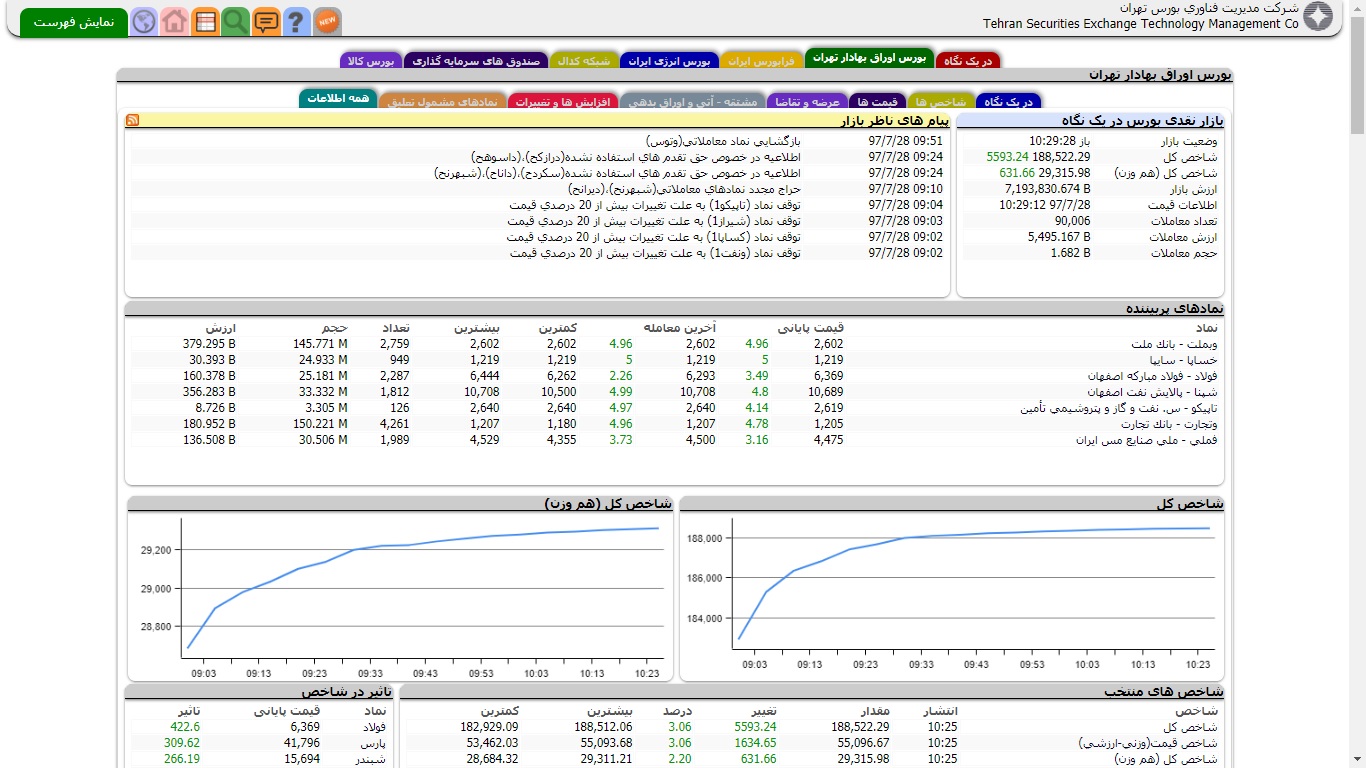Select the همه اطلاعات sub-tab
The height and width of the screenshot is (768, 1366).
tap(337, 98)
